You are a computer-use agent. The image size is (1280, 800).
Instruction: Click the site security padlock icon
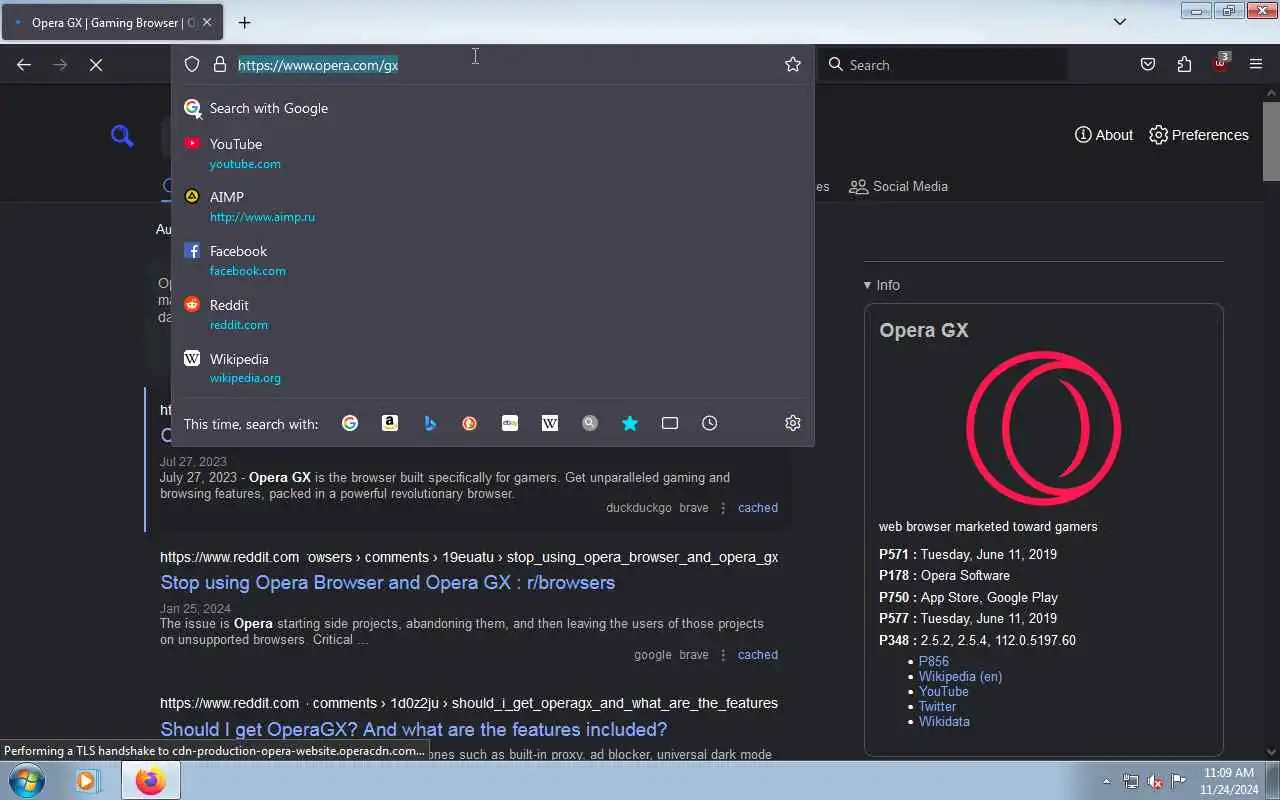tap(220, 64)
